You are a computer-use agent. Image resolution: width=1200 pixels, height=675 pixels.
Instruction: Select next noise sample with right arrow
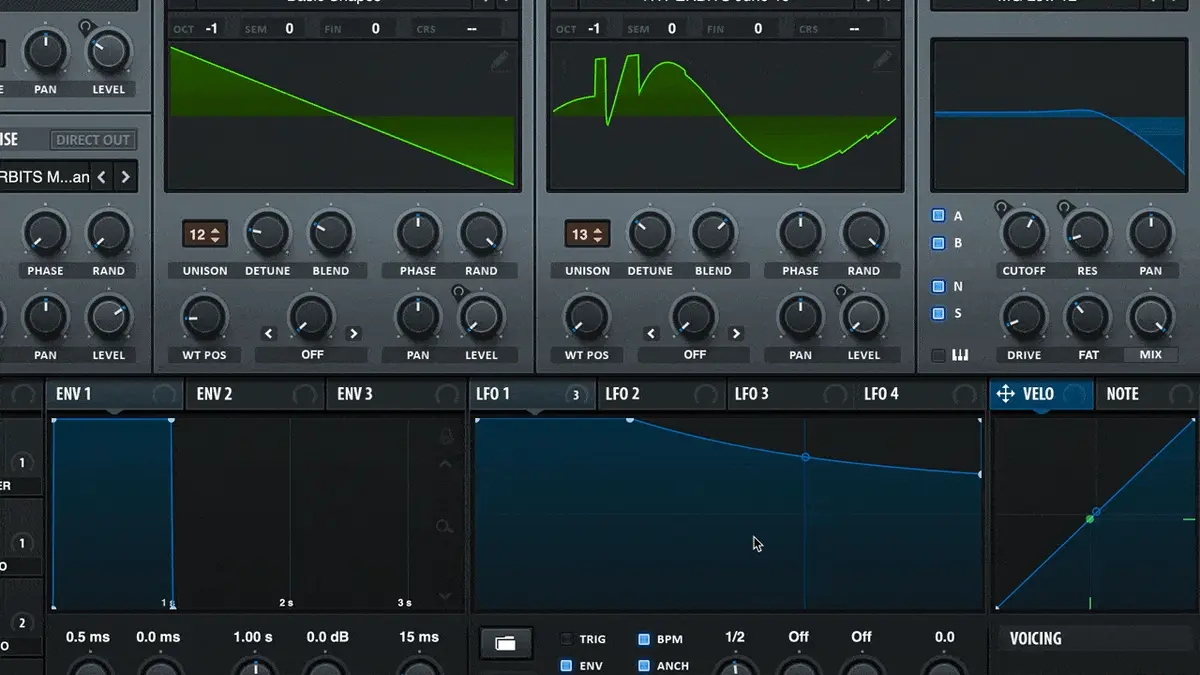tap(125, 177)
